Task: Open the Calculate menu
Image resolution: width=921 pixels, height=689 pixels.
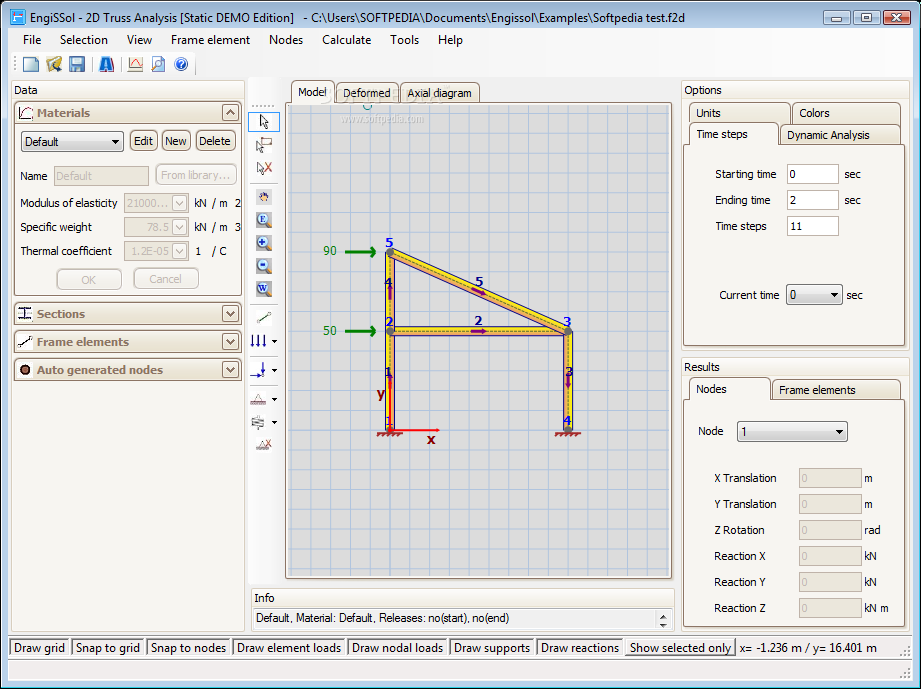Action: pyautogui.click(x=347, y=40)
